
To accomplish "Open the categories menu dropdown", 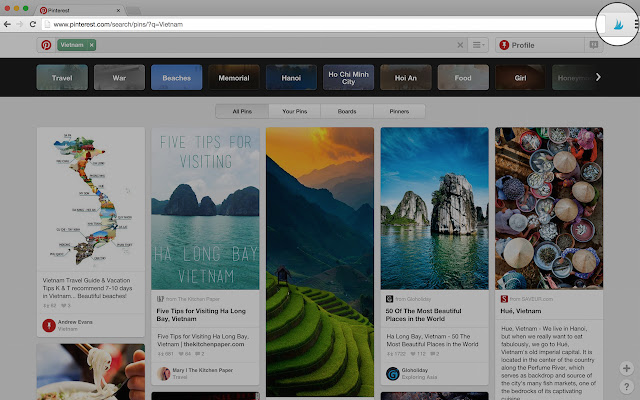I will pyautogui.click(x=478, y=45).
